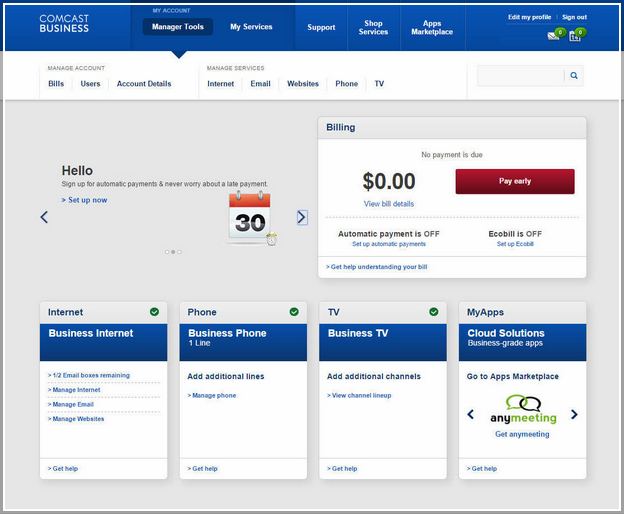The width and height of the screenshot is (624, 514).
Task: Click Get help in TV card
Action: click(x=342, y=469)
